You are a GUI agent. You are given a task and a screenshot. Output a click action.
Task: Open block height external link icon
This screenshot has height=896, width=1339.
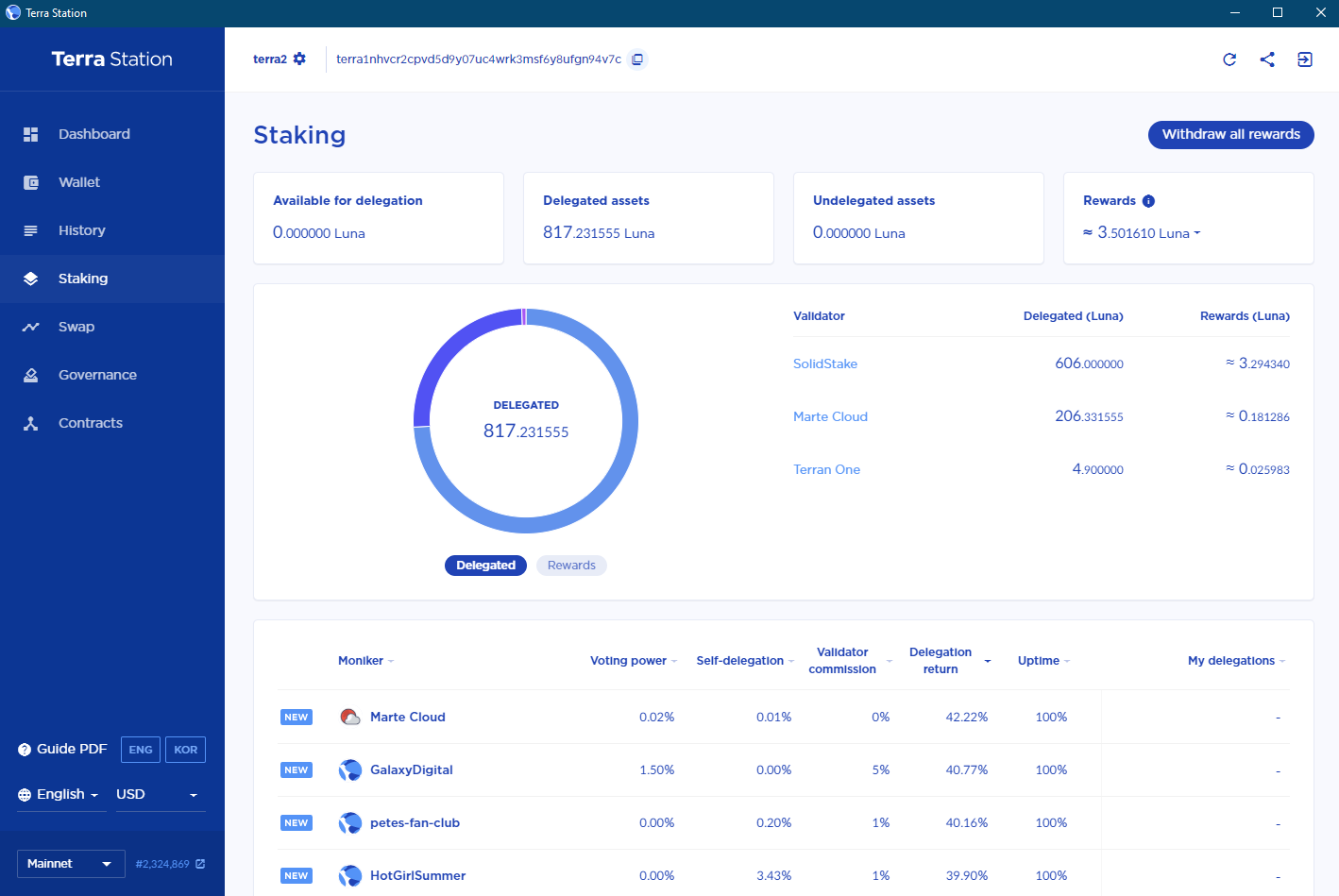(200, 864)
